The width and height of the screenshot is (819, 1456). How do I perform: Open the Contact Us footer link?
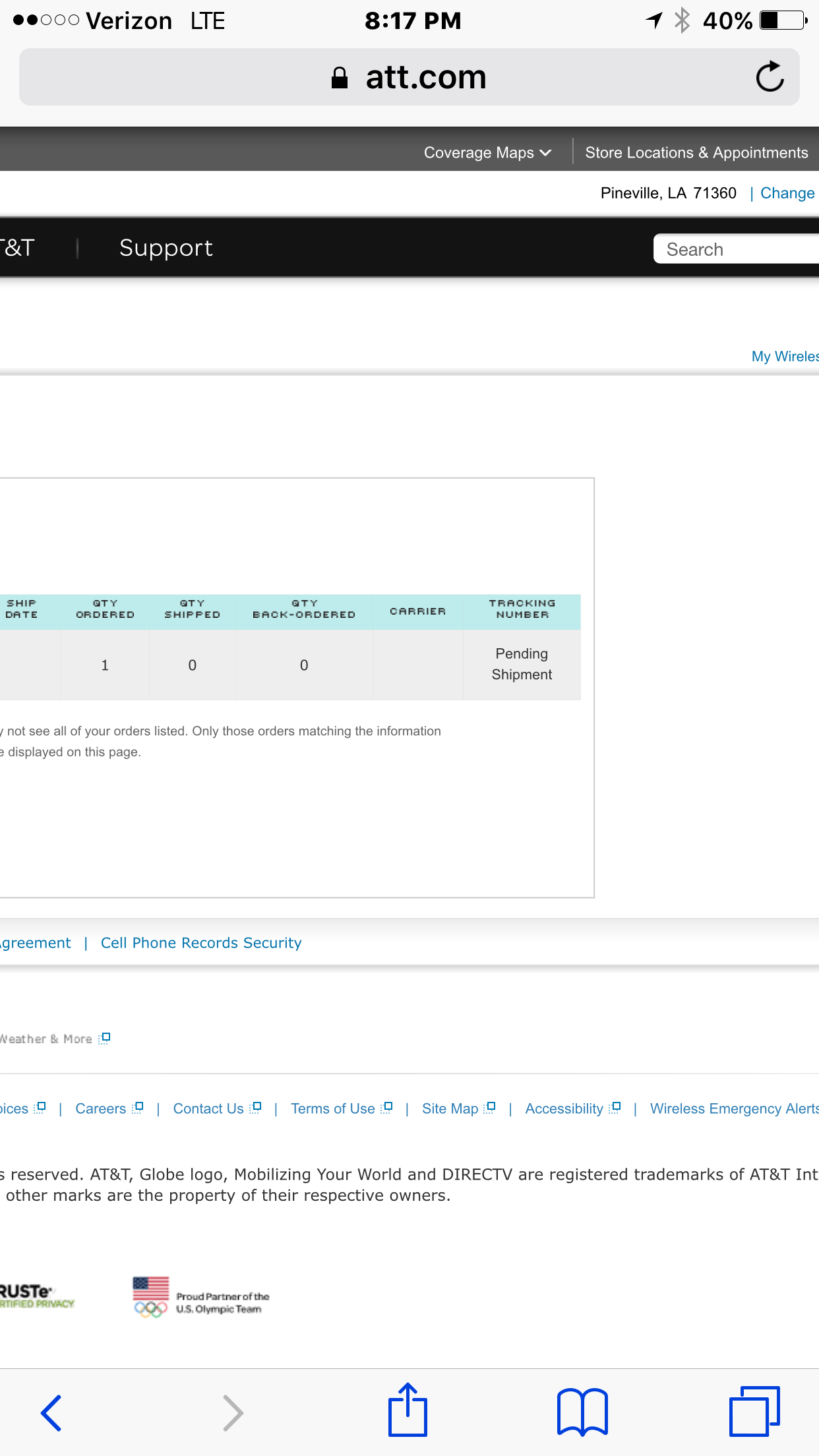[208, 1108]
